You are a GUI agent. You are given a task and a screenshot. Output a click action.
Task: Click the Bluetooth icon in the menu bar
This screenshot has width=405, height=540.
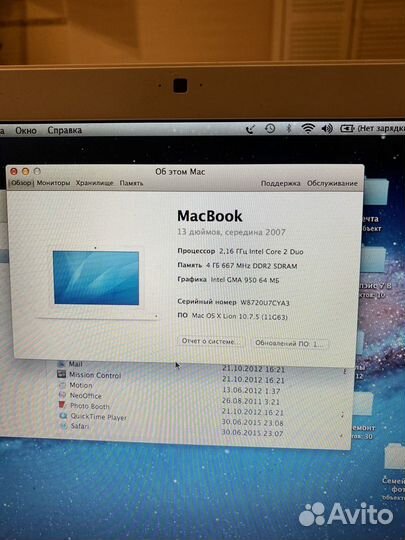click(x=289, y=129)
